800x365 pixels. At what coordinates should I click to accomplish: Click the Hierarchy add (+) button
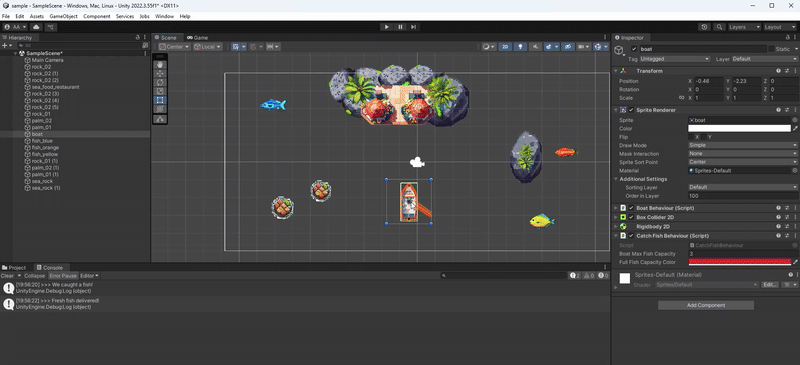[7, 45]
